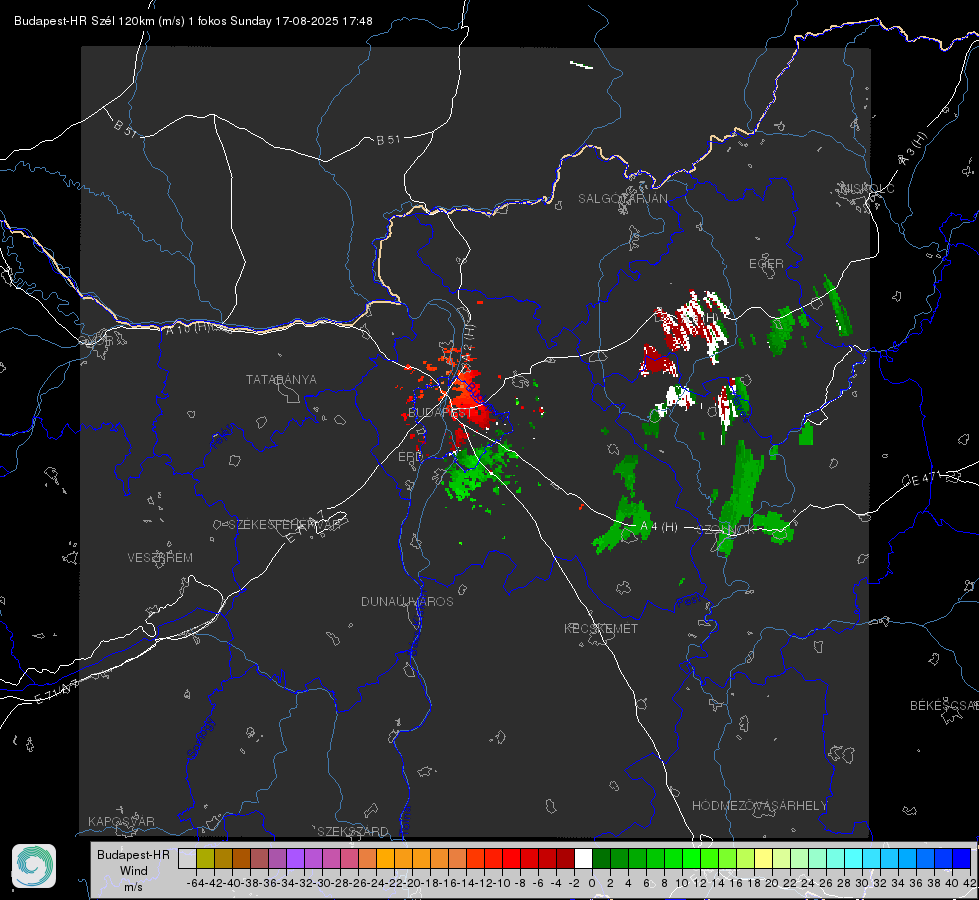Viewport: 979px width, 900px height.
Task: Click the KAPOSVÁR city label
Action: pos(121,821)
